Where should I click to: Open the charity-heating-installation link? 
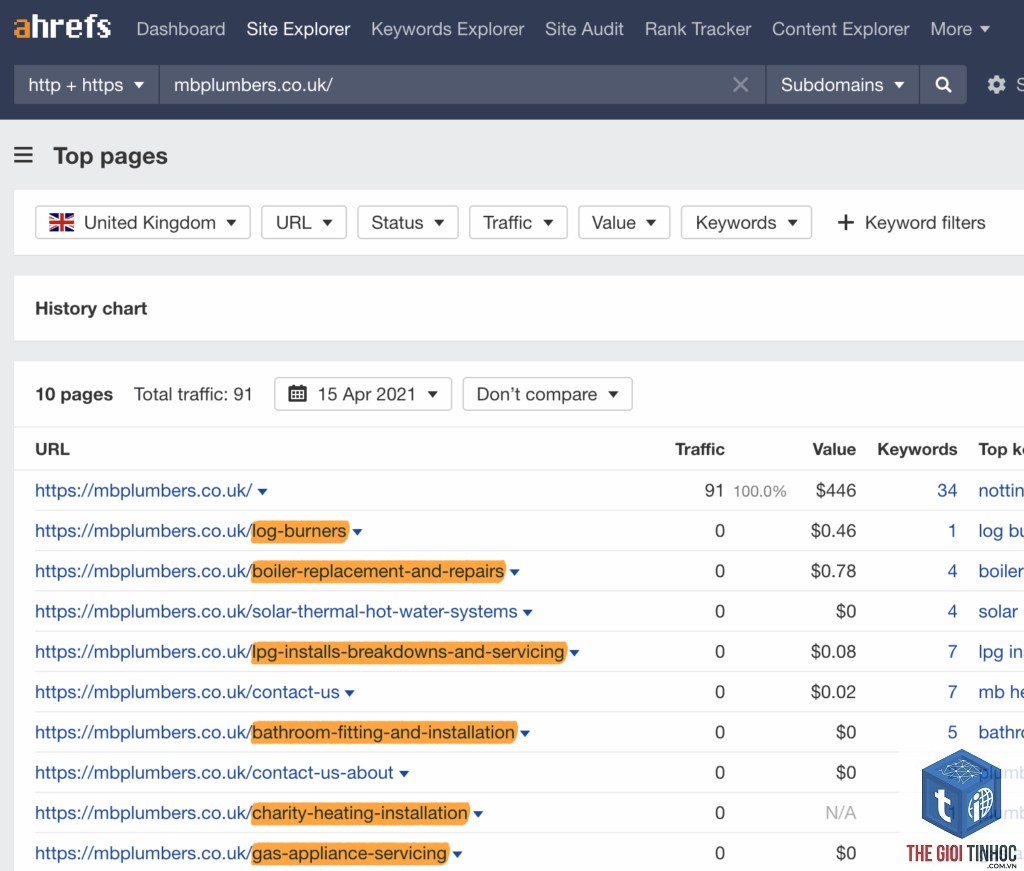point(251,813)
